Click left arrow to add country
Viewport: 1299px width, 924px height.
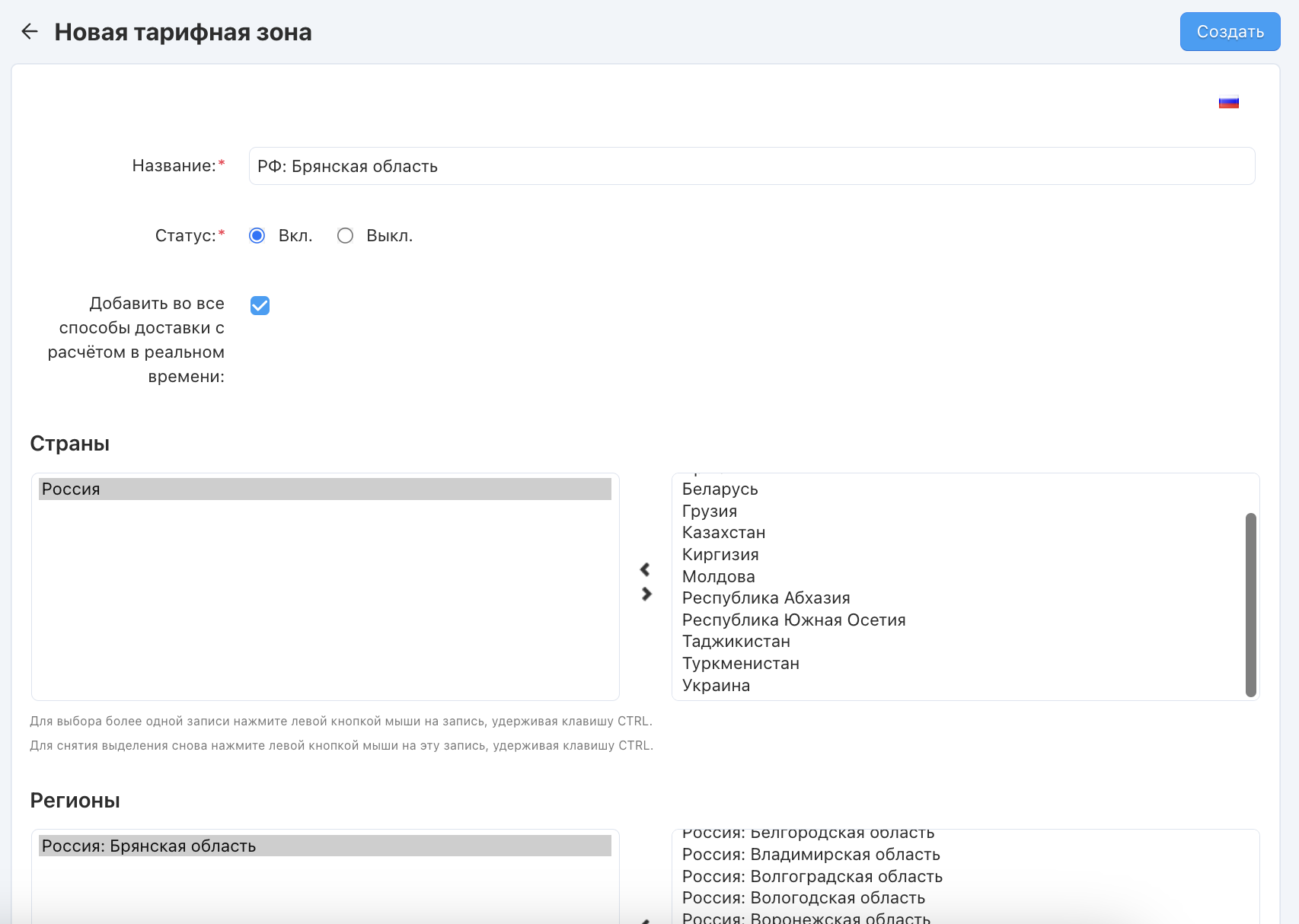click(645, 569)
